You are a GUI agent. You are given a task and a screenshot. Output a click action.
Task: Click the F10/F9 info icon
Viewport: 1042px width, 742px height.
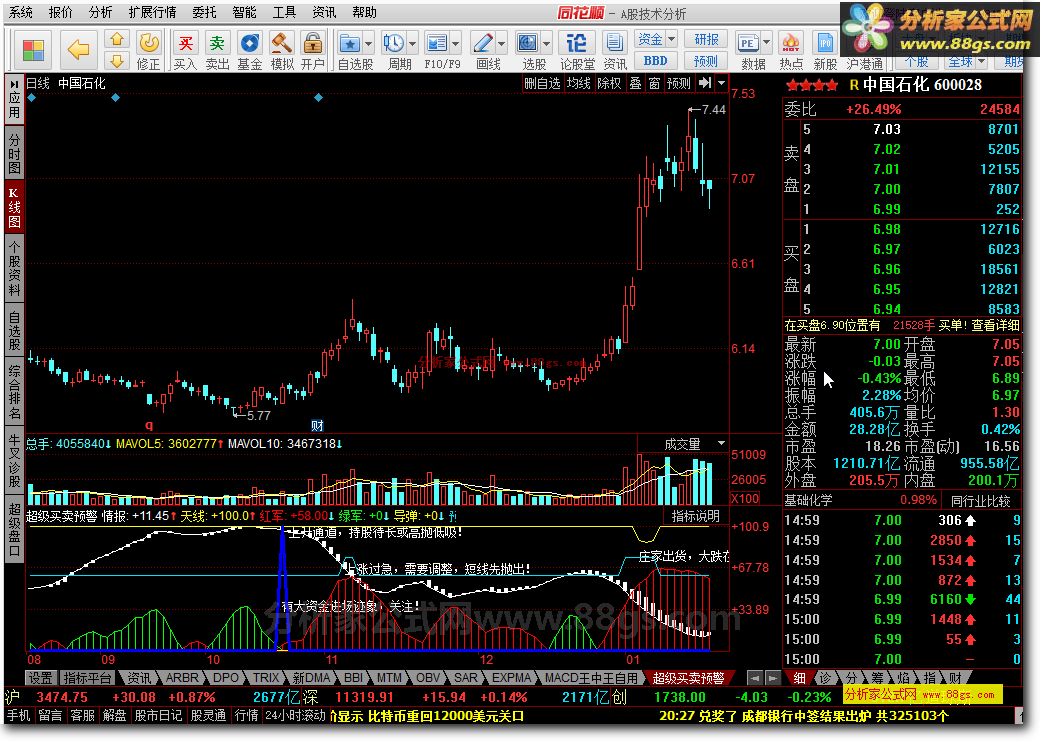point(437,44)
